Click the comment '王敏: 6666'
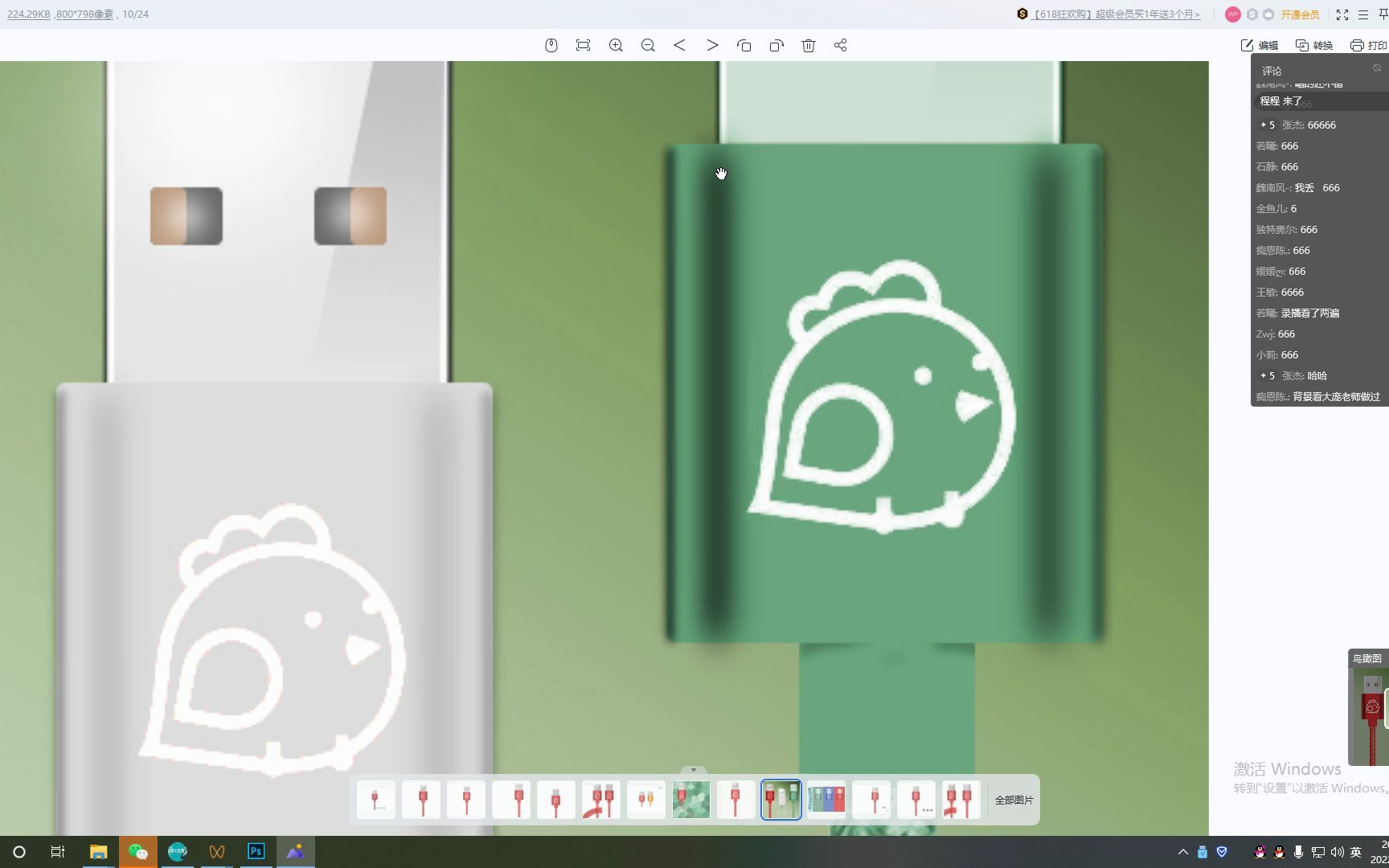 point(1280,293)
